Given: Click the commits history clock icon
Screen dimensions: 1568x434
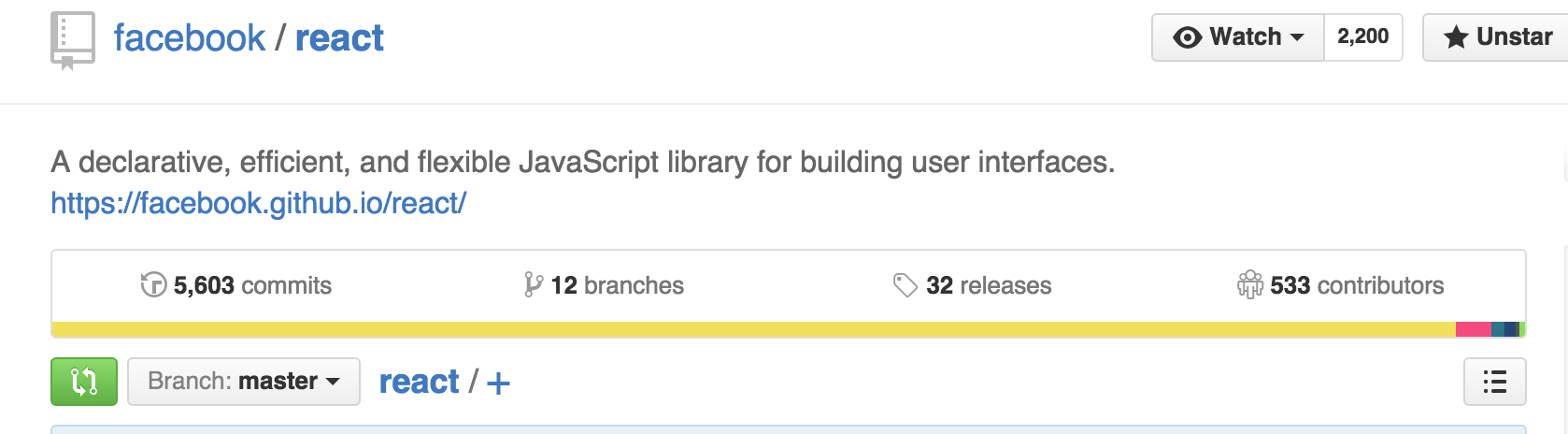Looking at the screenshot, I should coord(153,284).
